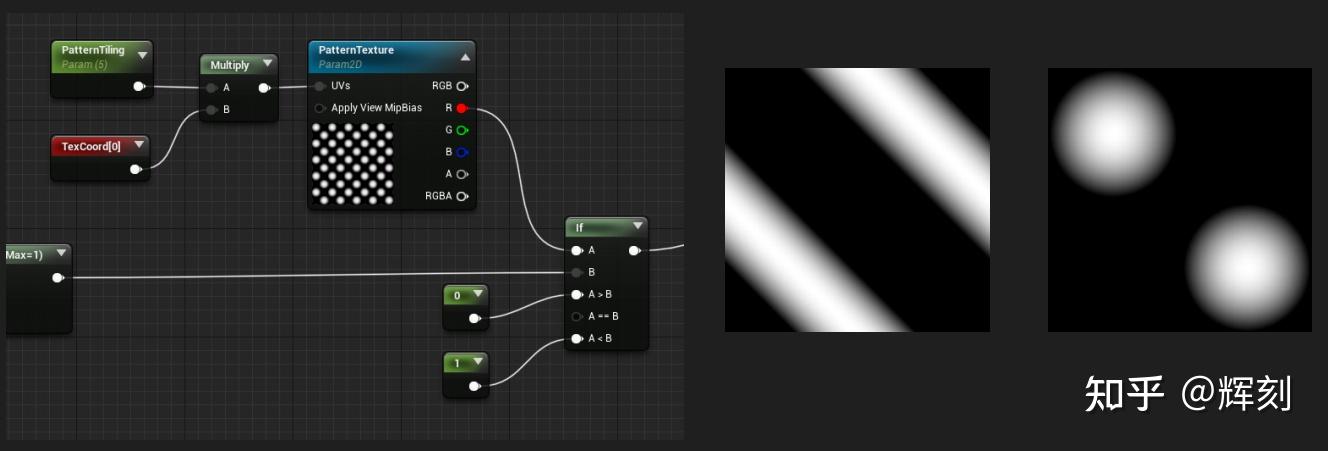The image size is (1328, 451).
Task: Click PatternTexture RGB output pin
Action: 462,86
